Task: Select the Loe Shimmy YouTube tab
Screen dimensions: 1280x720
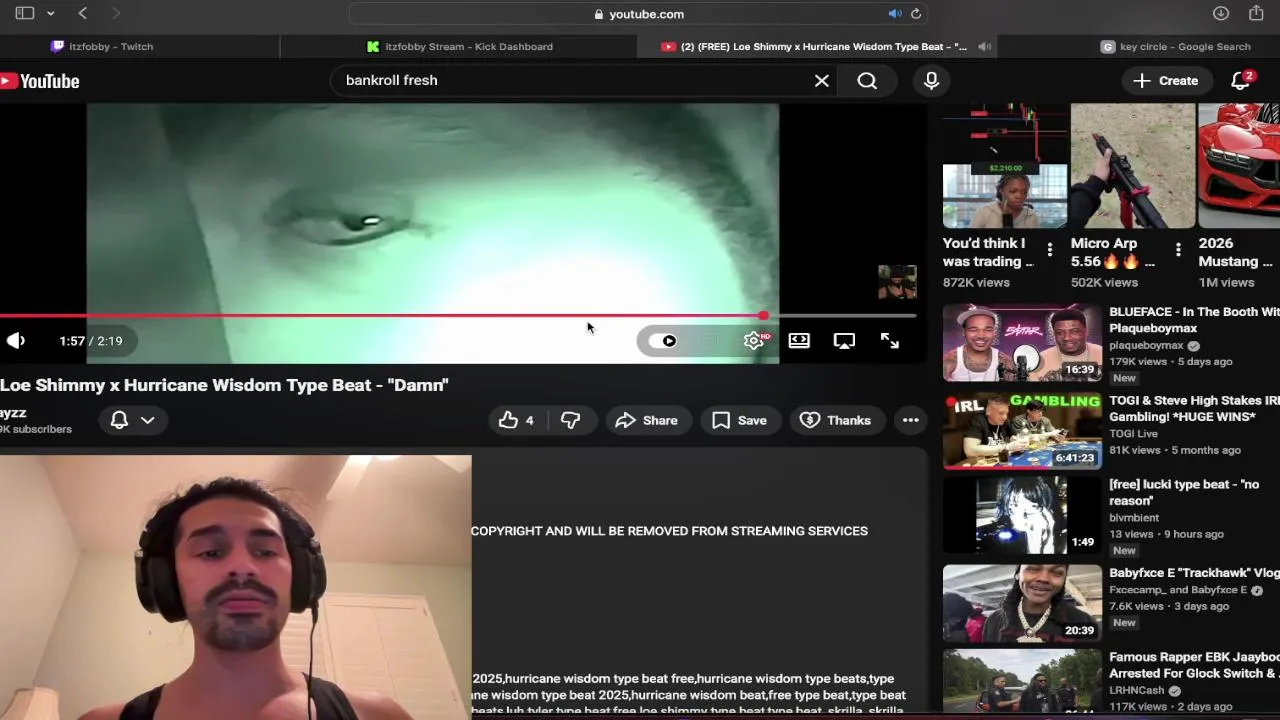Action: tap(815, 46)
